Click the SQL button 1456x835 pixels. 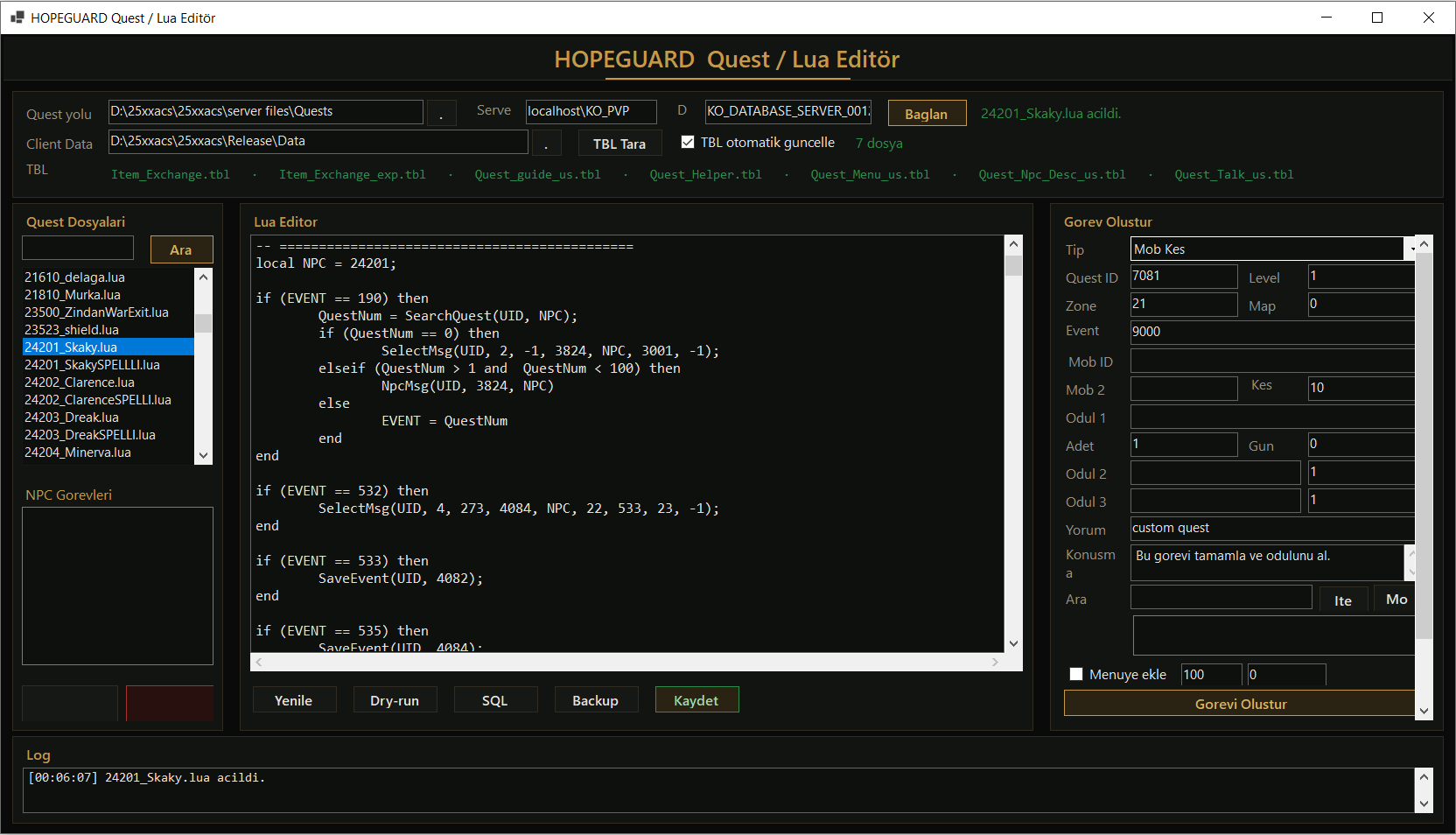pyautogui.click(x=494, y=700)
